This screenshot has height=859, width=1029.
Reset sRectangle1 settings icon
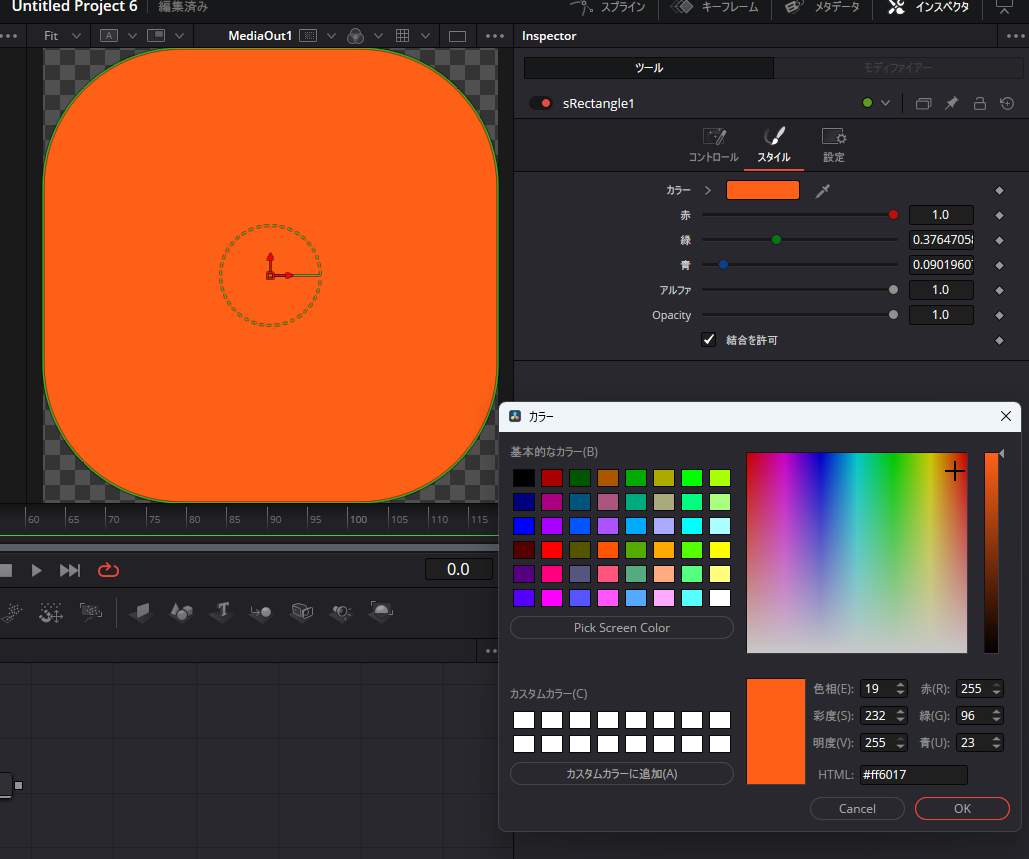point(1007,103)
